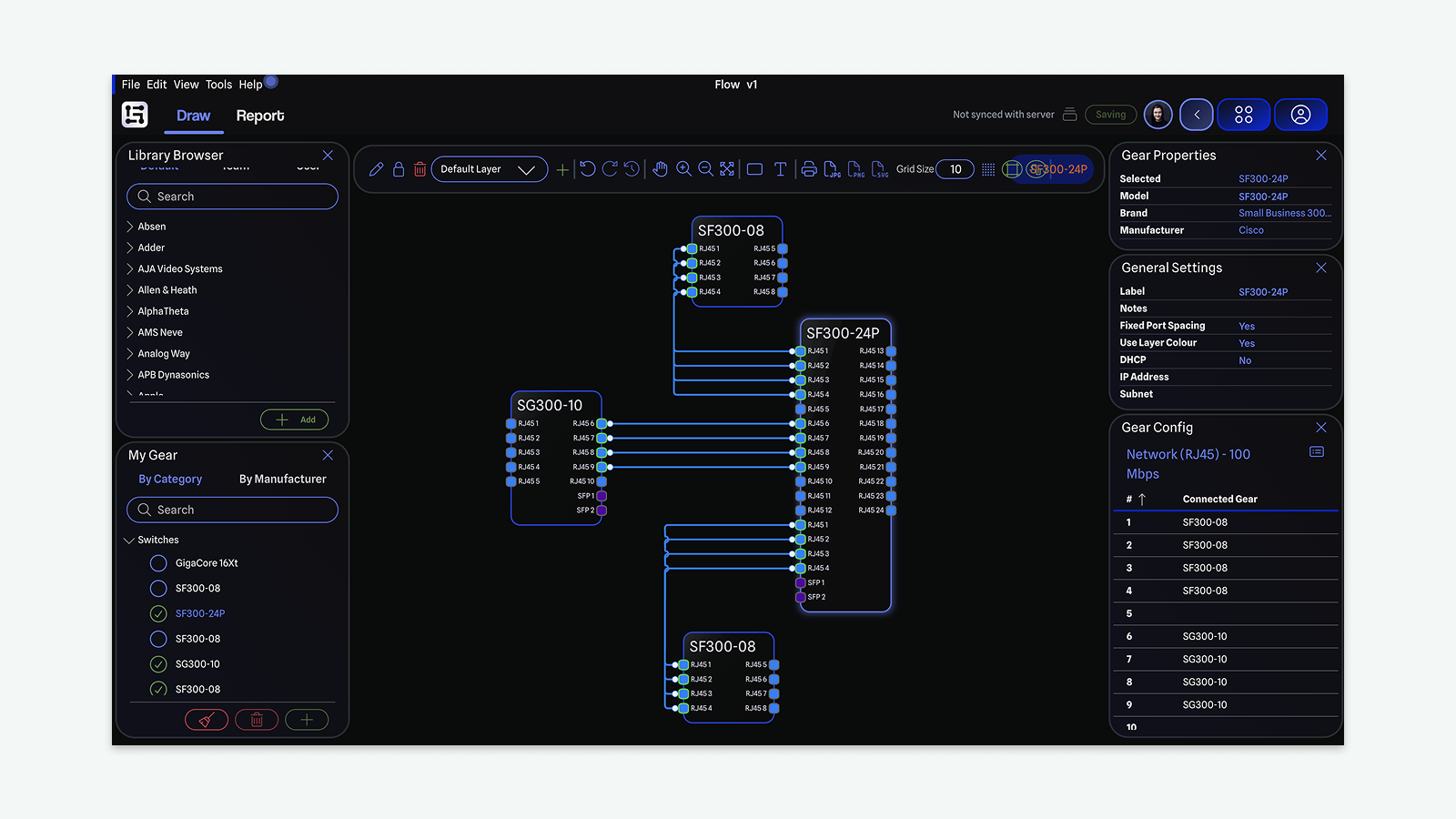Open the Gear Config list view icon
This screenshot has height=819, width=1456.
1317,452
